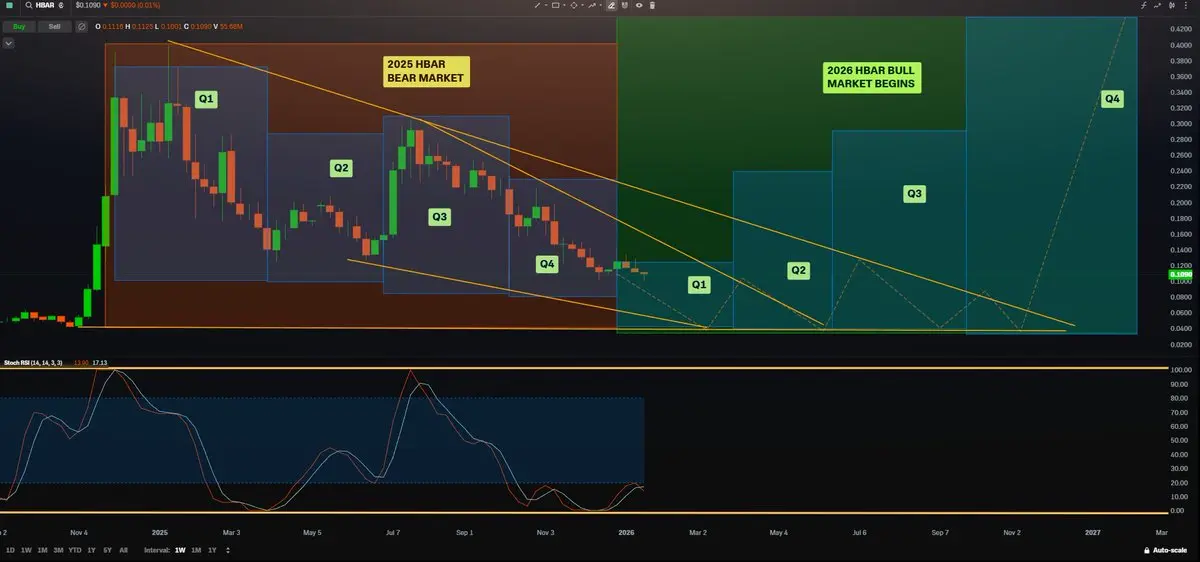Select the line drawing tool
Image resolution: width=1200 pixels, height=562 pixels.
click(x=537, y=5)
